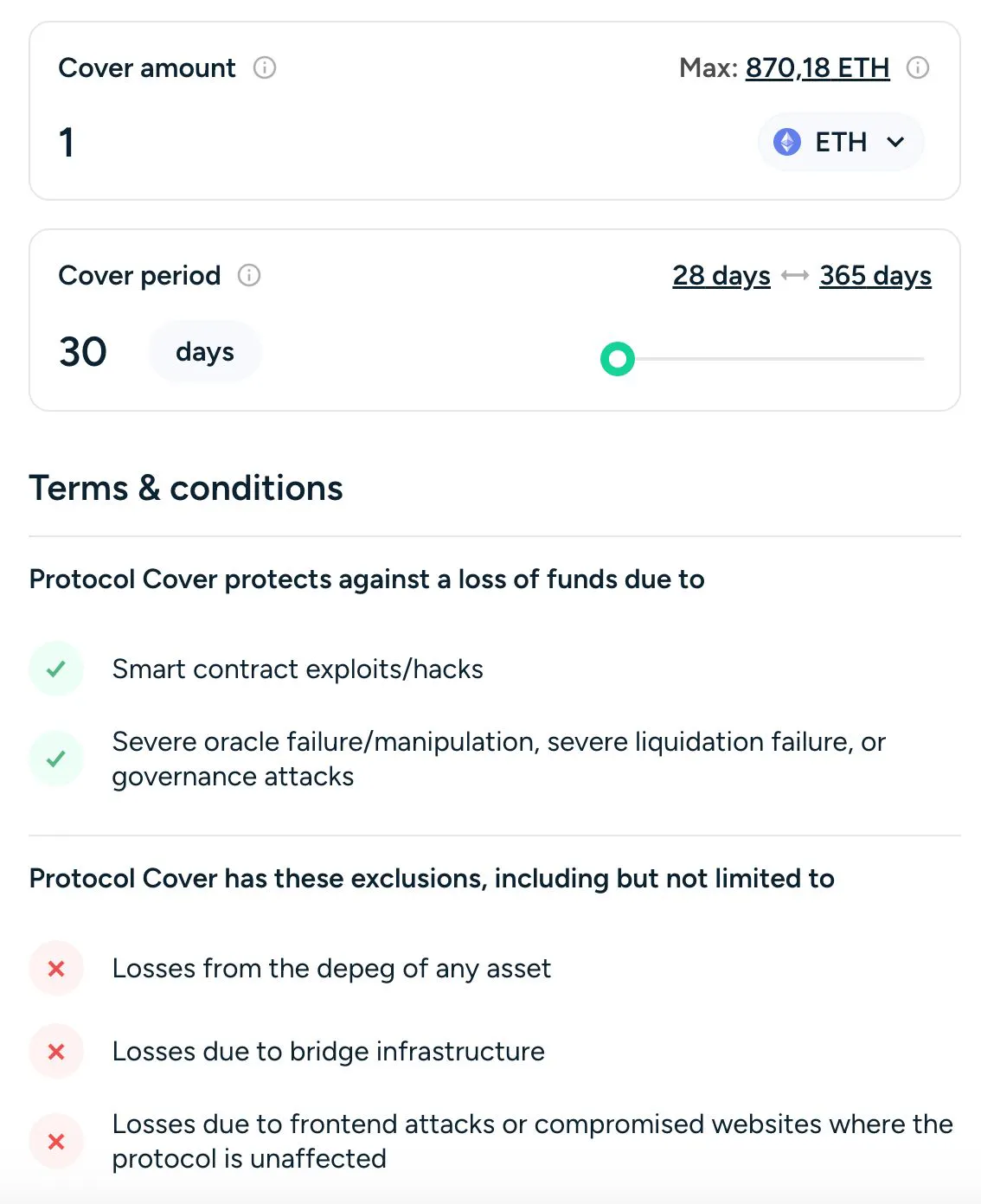
Task: Click the checkmark beside severe oracle failure coverage
Action: click(55, 759)
